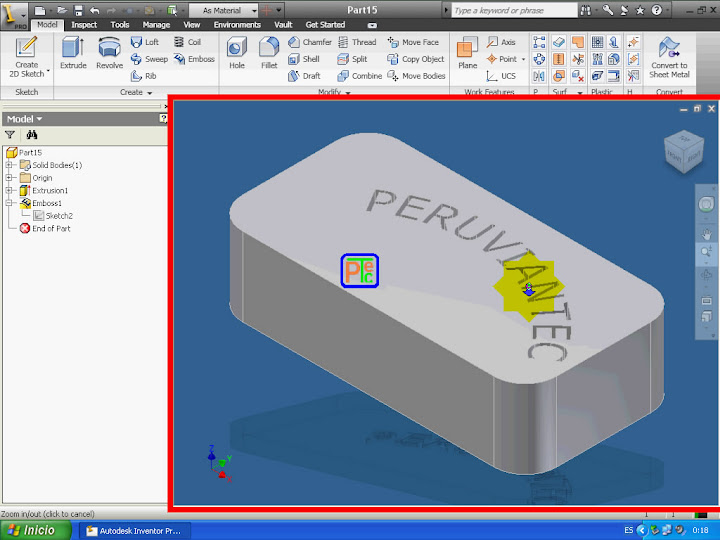Click the ES language indicator in tray
720x540 pixels.
point(629,530)
